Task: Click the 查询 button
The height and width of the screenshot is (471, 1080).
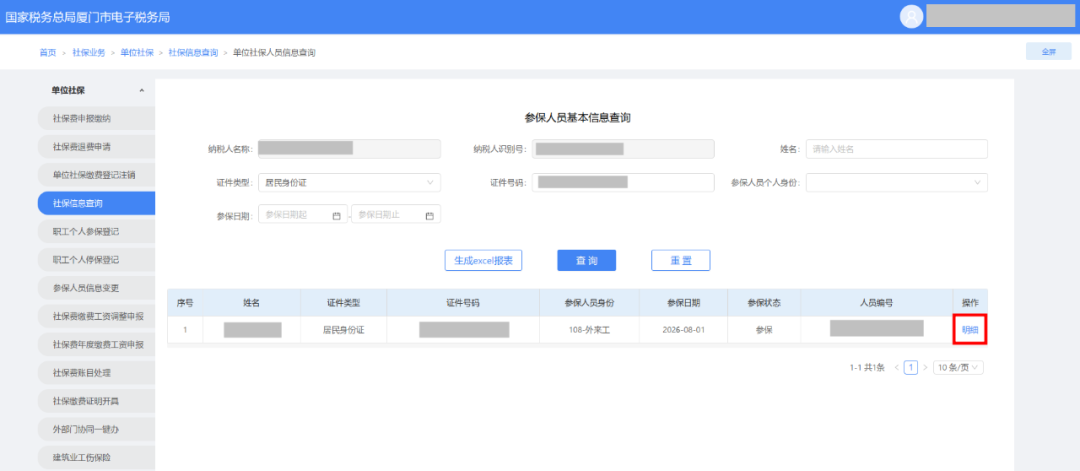Action: pos(586,260)
